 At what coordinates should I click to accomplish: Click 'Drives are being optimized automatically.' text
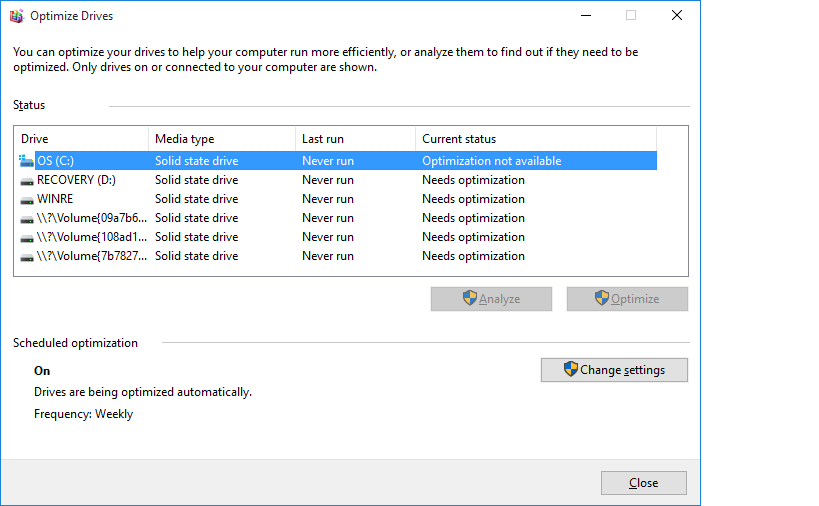point(143,392)
